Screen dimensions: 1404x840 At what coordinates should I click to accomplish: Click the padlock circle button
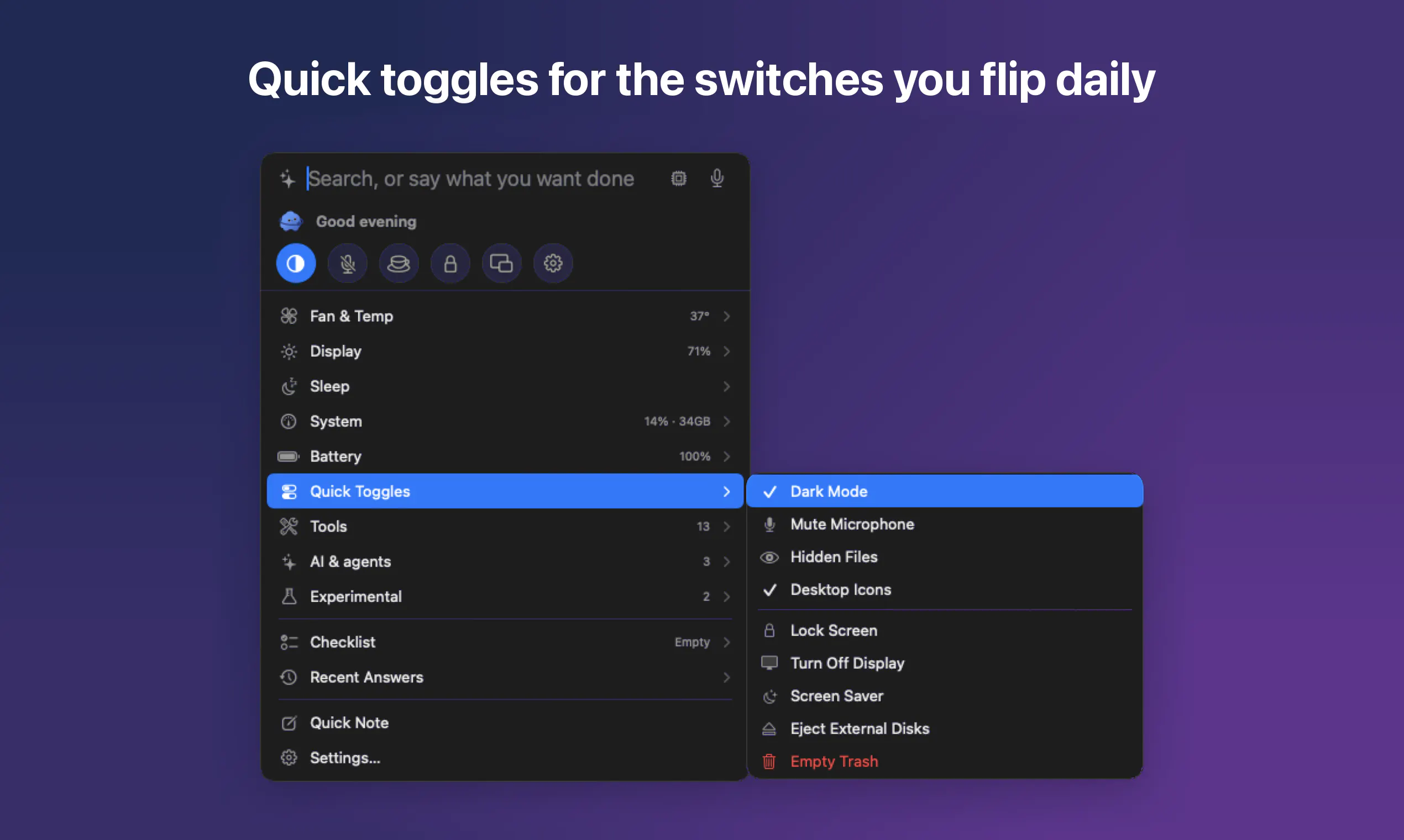[450, 263]
